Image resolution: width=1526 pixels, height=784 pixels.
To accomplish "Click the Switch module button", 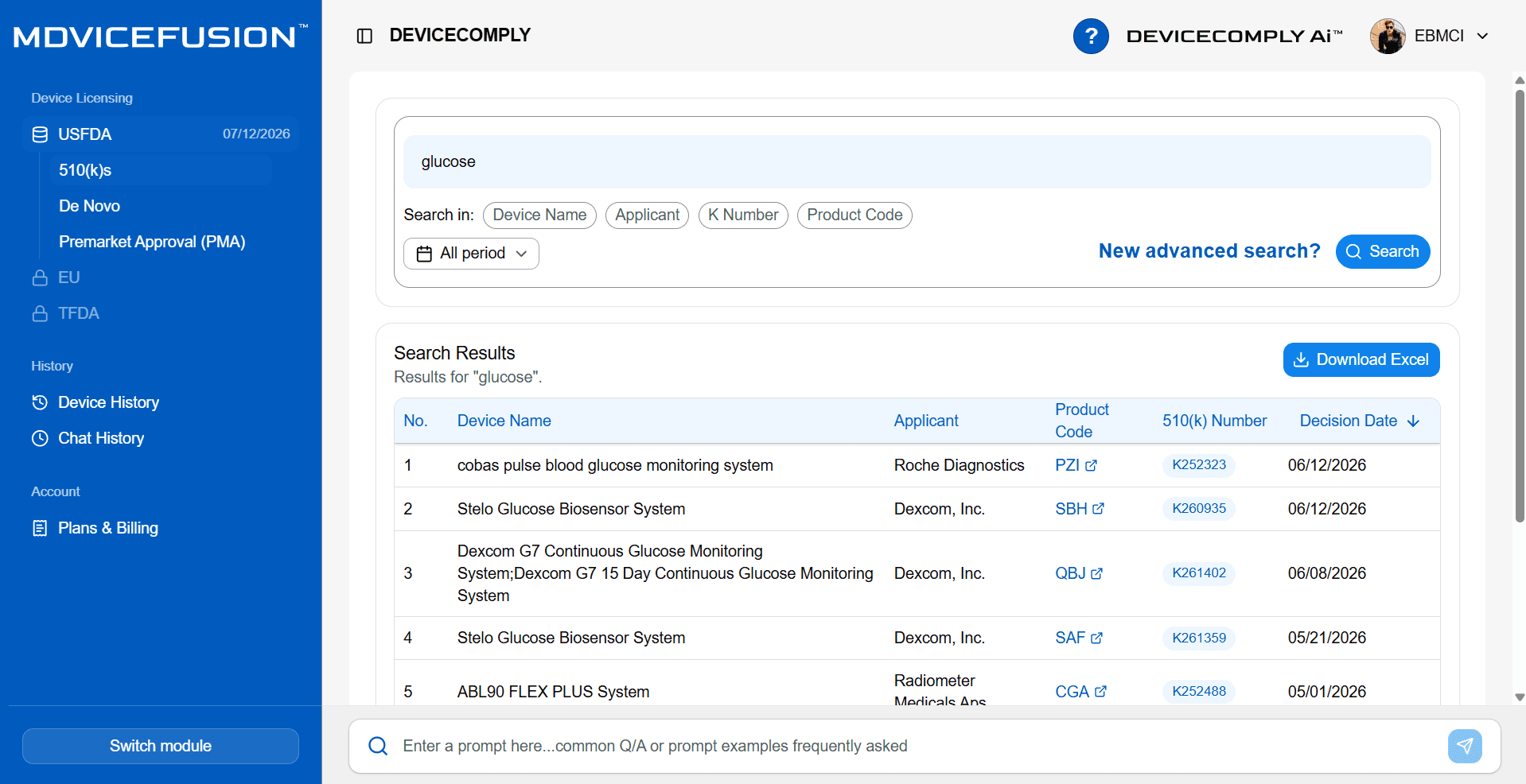I will click(161, 746).
